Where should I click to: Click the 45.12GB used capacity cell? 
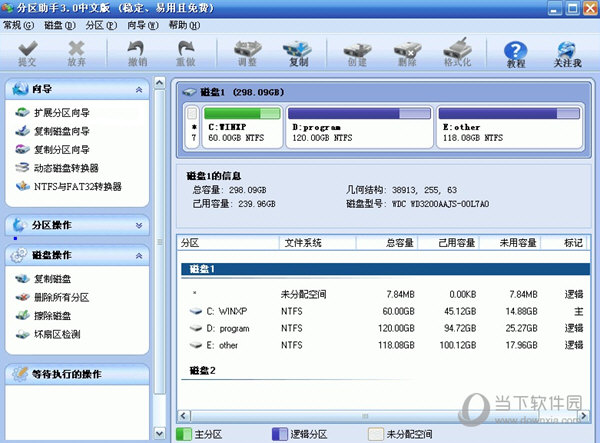pyautogui.click(x=460, y=311)
